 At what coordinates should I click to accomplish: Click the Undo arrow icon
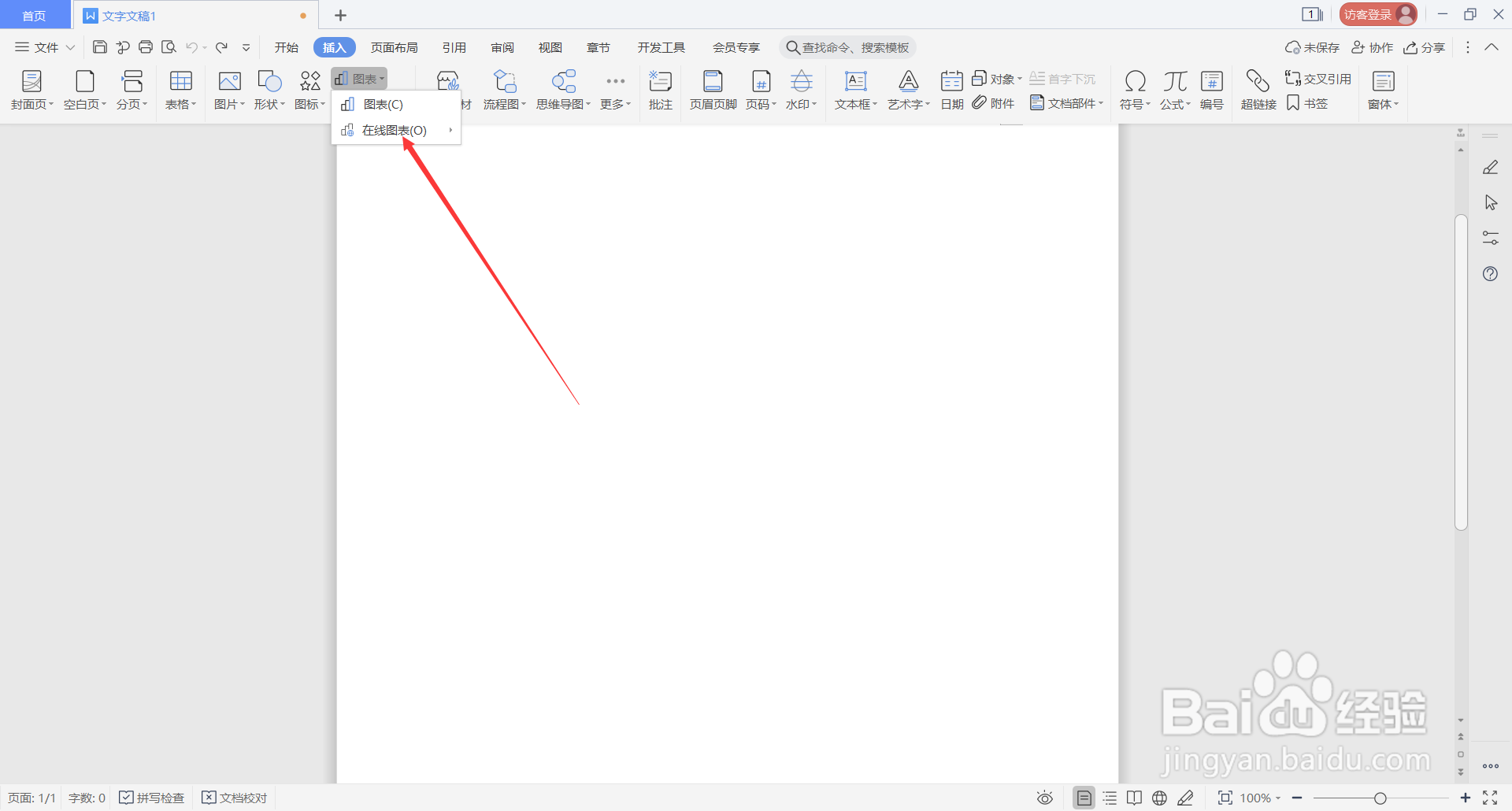[x=191, y=47]
